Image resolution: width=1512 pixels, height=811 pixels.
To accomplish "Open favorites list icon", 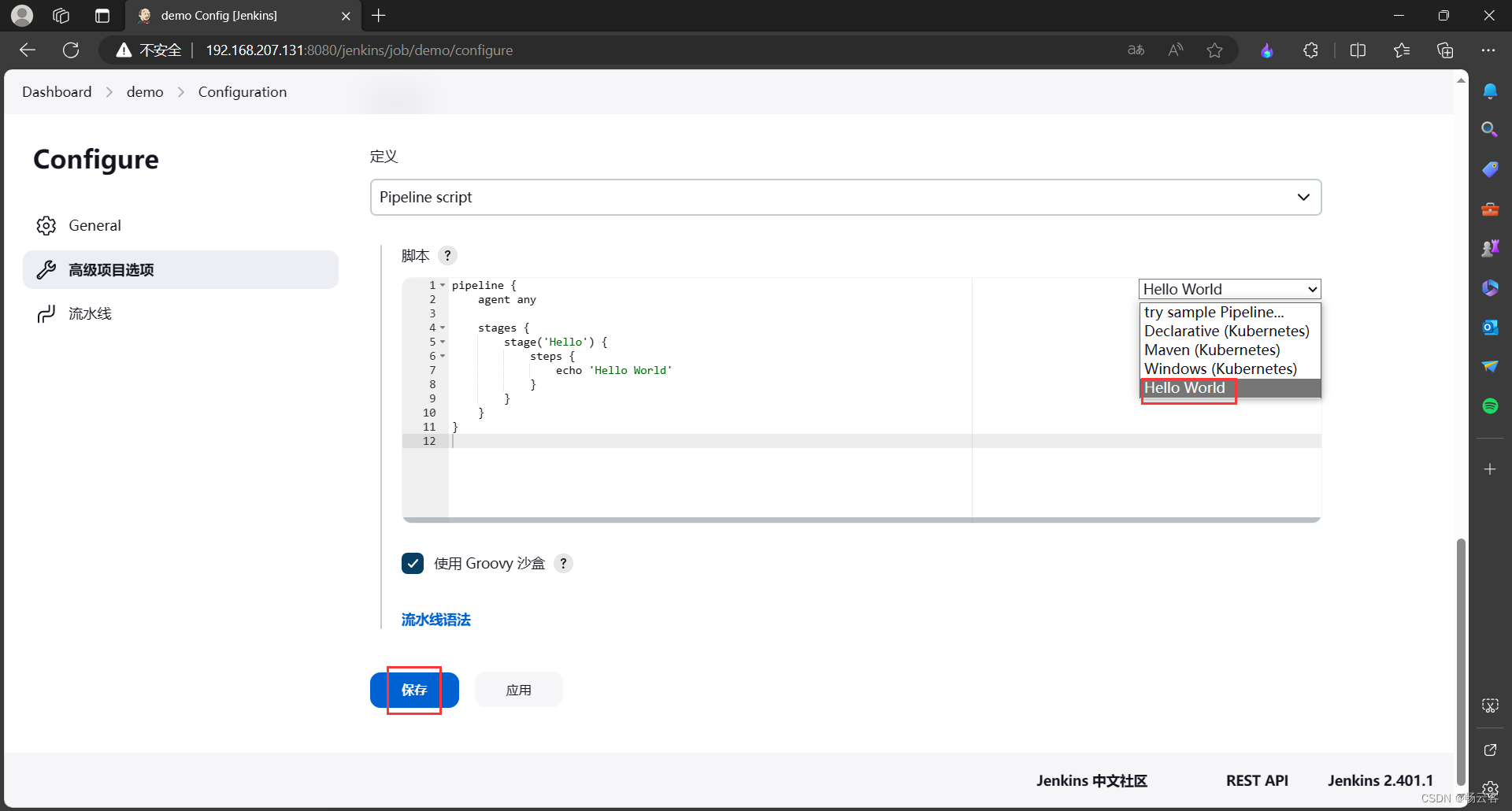I will click(1401, 50).
